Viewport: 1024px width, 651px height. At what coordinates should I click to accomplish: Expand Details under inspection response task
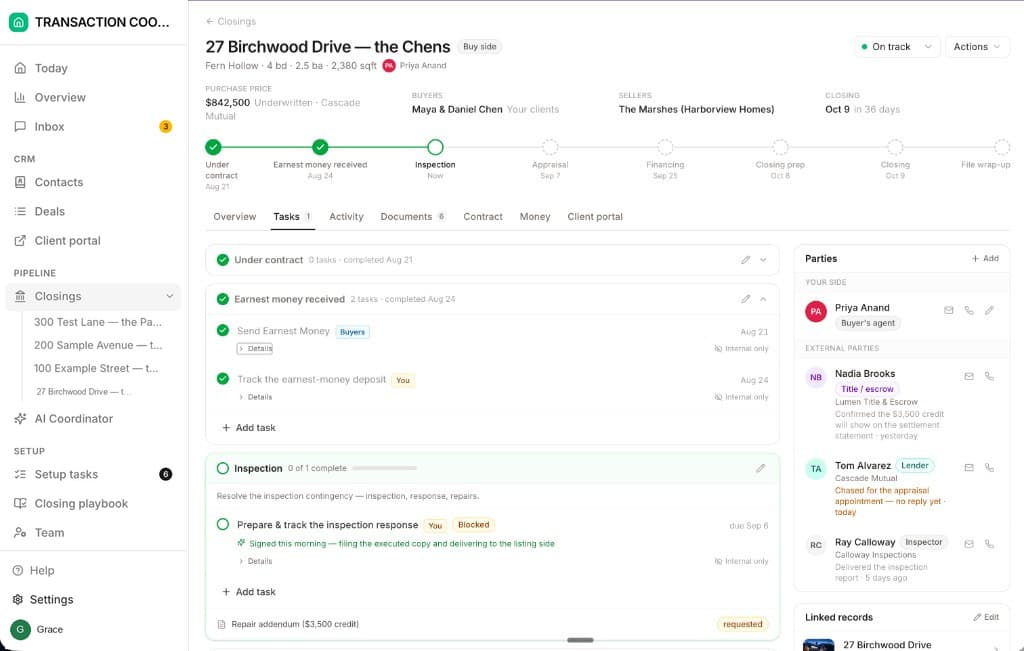pyautogui.click(x=255, y=561)
